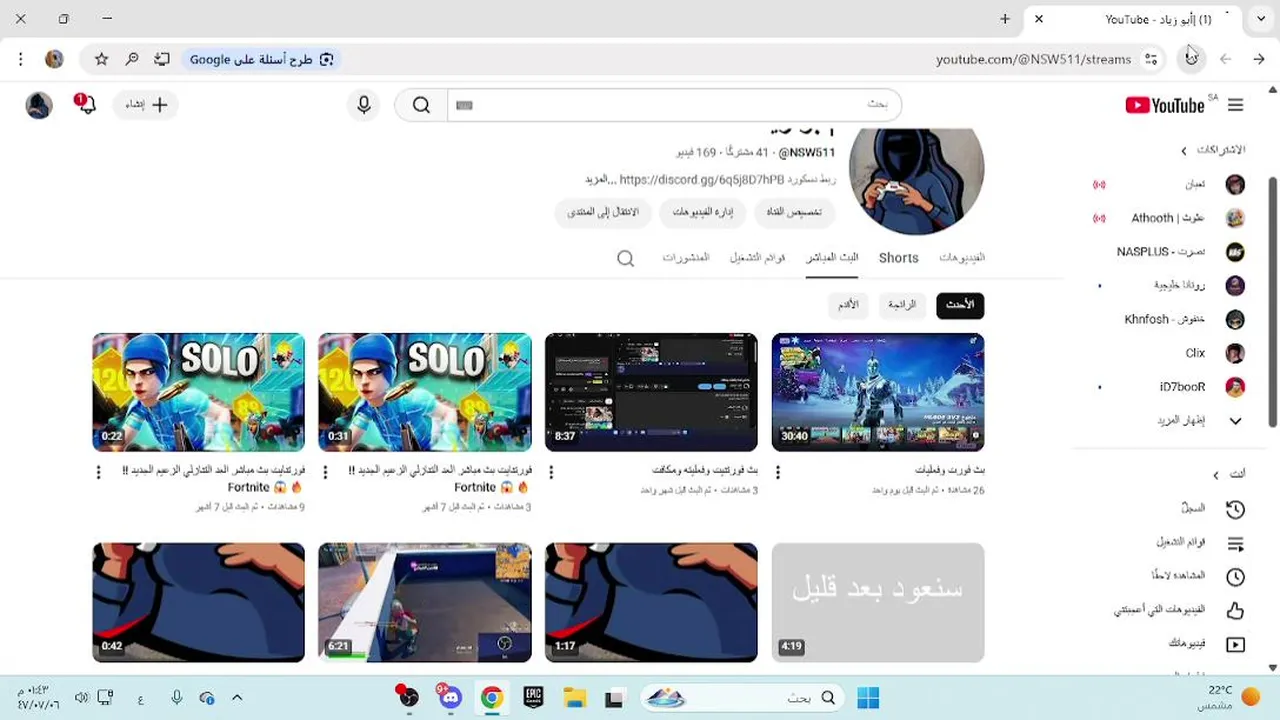Open the browser zoom magnifier icon
The image size is (1280, 720).
(x=132, y=59)
